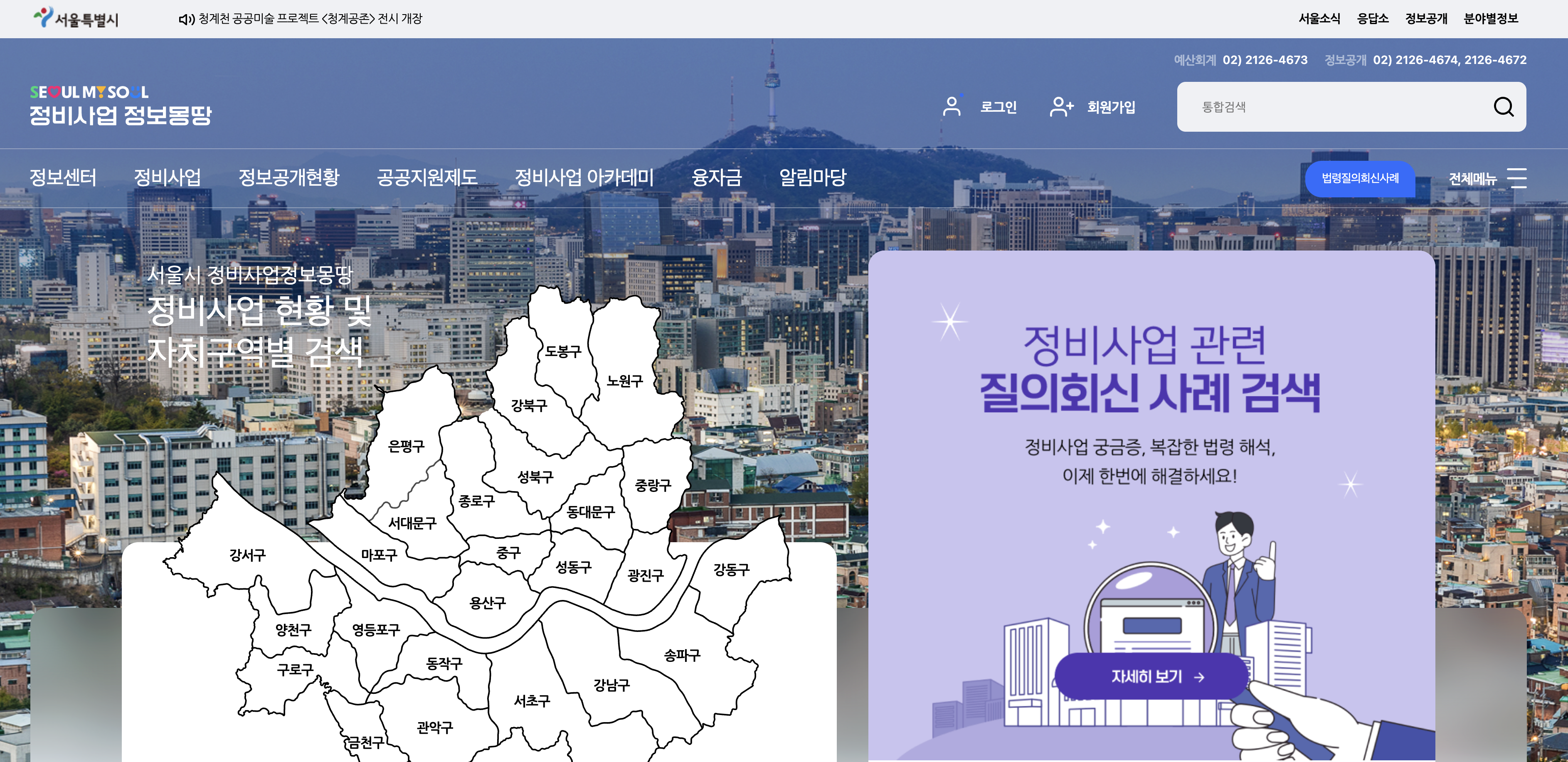Select 은평구 district on the map
This screenshot has width=1568, height=762.
click(406, 447)
